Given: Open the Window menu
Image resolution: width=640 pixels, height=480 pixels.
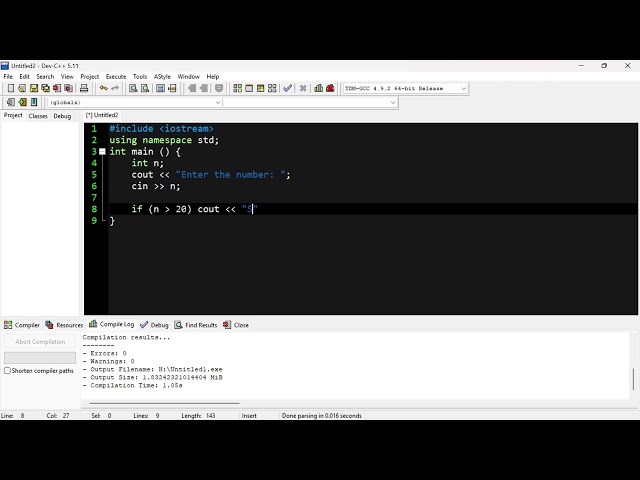Looking at the screenshot, I should pyautogui.click(x=189, y=76).
